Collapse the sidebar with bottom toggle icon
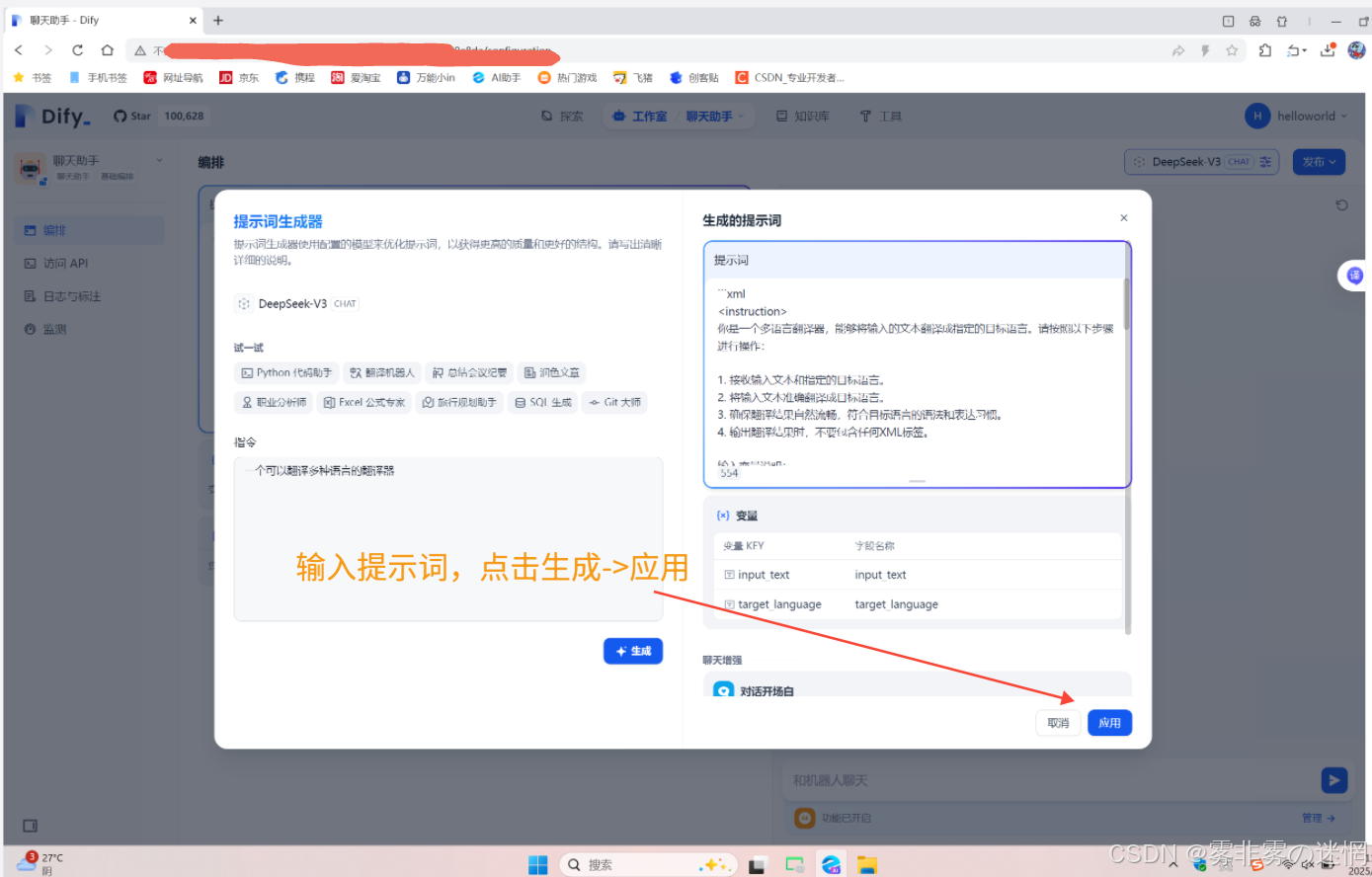This screenshot has height=877, width=1372. pos(30,825)
